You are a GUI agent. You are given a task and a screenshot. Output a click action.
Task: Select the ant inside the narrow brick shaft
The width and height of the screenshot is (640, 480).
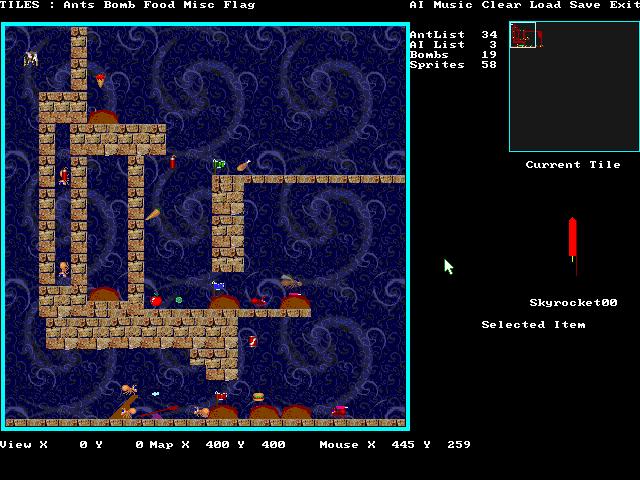tap(64, 269)
